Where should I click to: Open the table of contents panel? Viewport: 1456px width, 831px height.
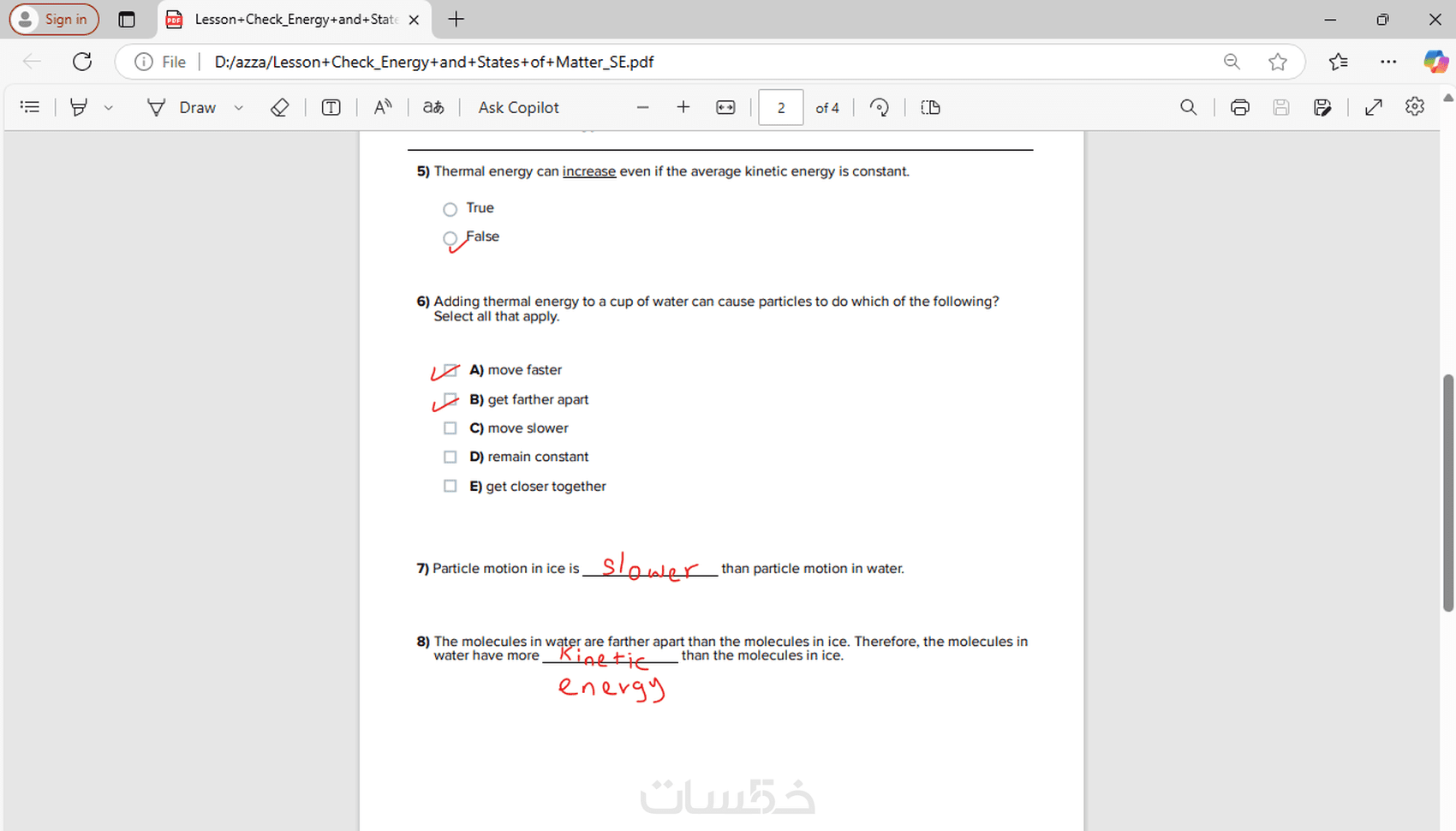pyautogui.click(x=30, y=107)
